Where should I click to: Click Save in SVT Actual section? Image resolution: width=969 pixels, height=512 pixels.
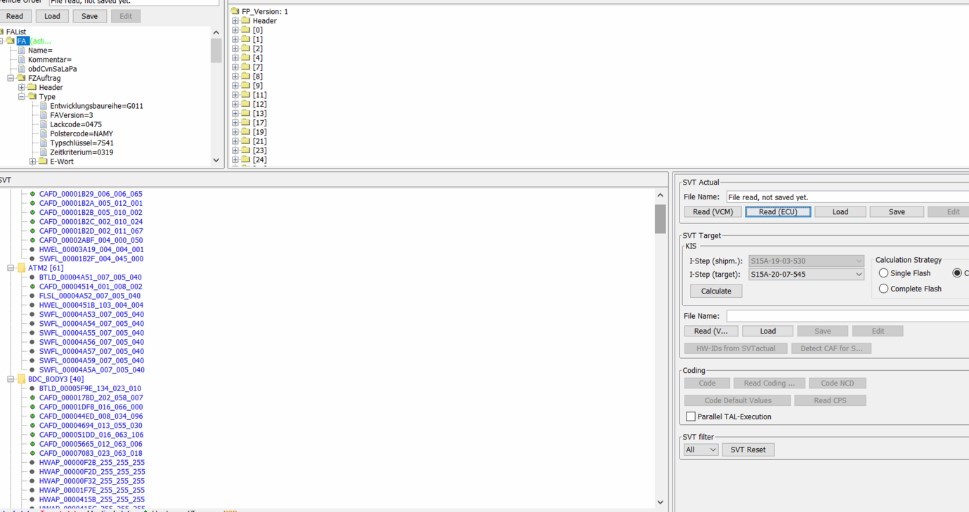[x=897, y=211]
